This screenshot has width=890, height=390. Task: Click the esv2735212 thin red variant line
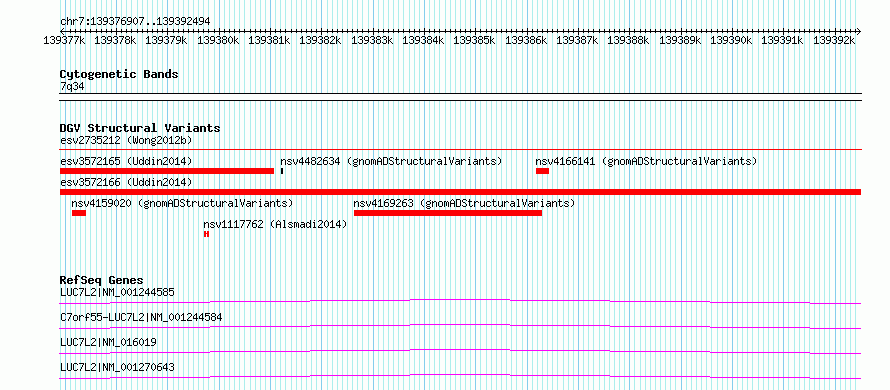coord(460,150)
